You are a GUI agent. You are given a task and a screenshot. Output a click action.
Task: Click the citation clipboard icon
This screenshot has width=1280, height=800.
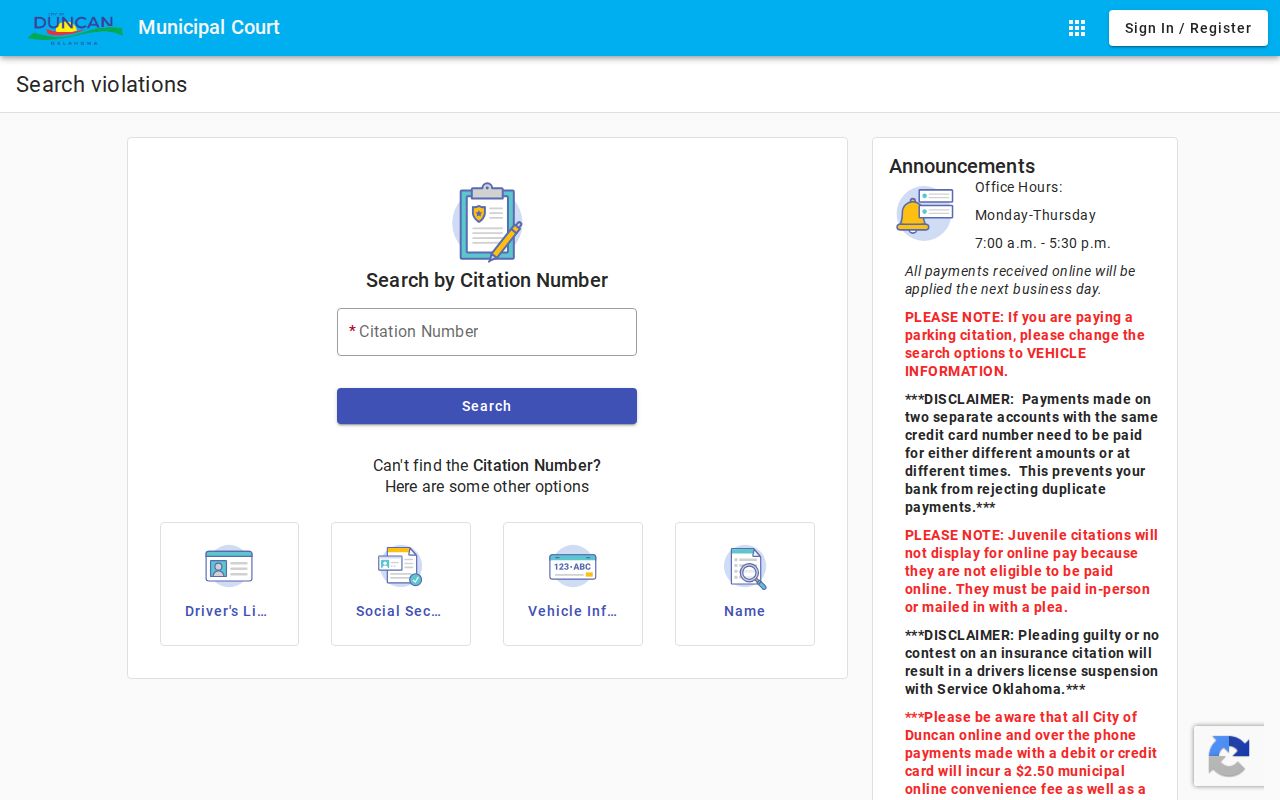click(x=487, y=222)
